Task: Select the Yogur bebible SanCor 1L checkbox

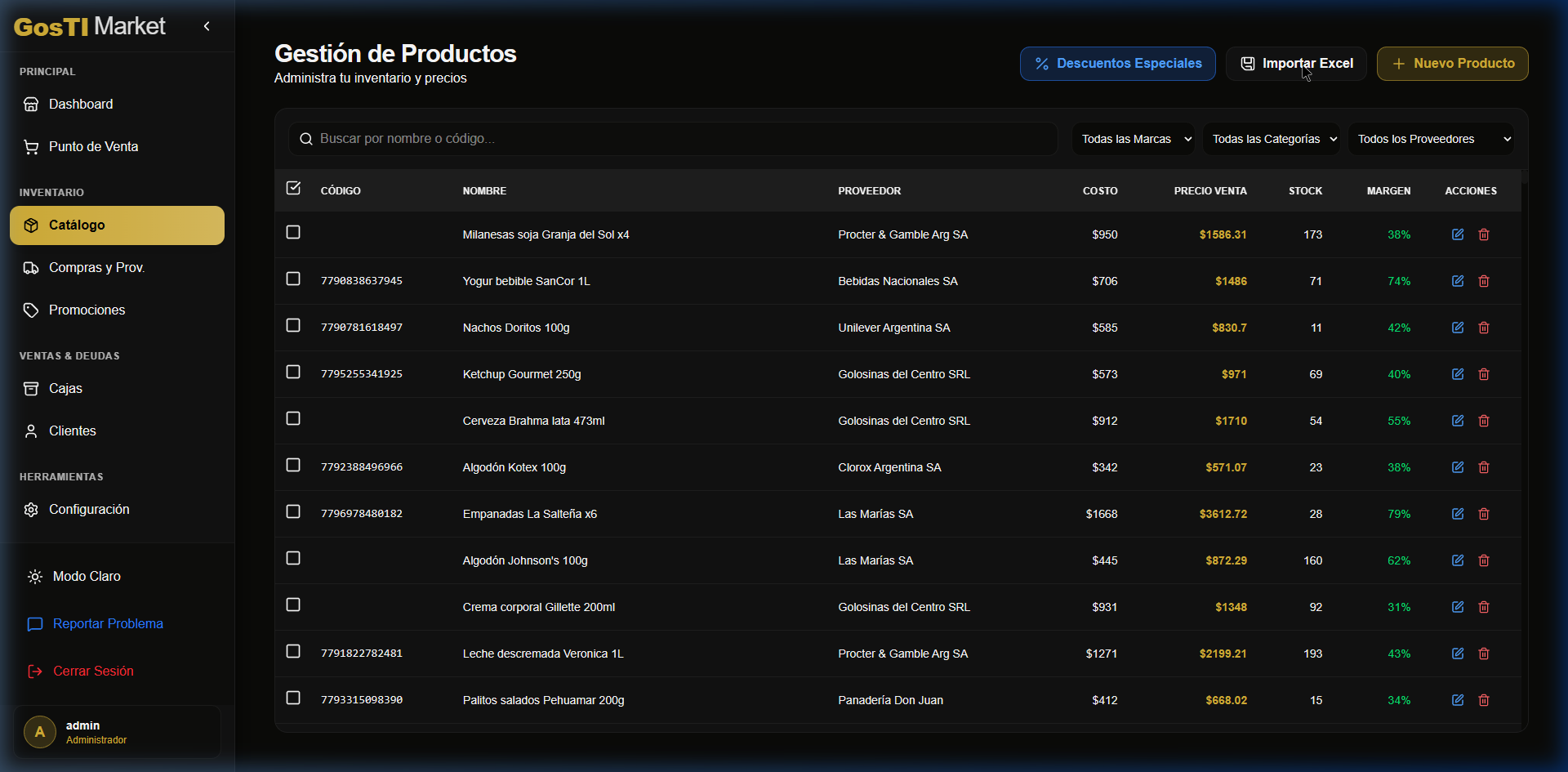Action: pyautogui.click(x=293, y=279)
